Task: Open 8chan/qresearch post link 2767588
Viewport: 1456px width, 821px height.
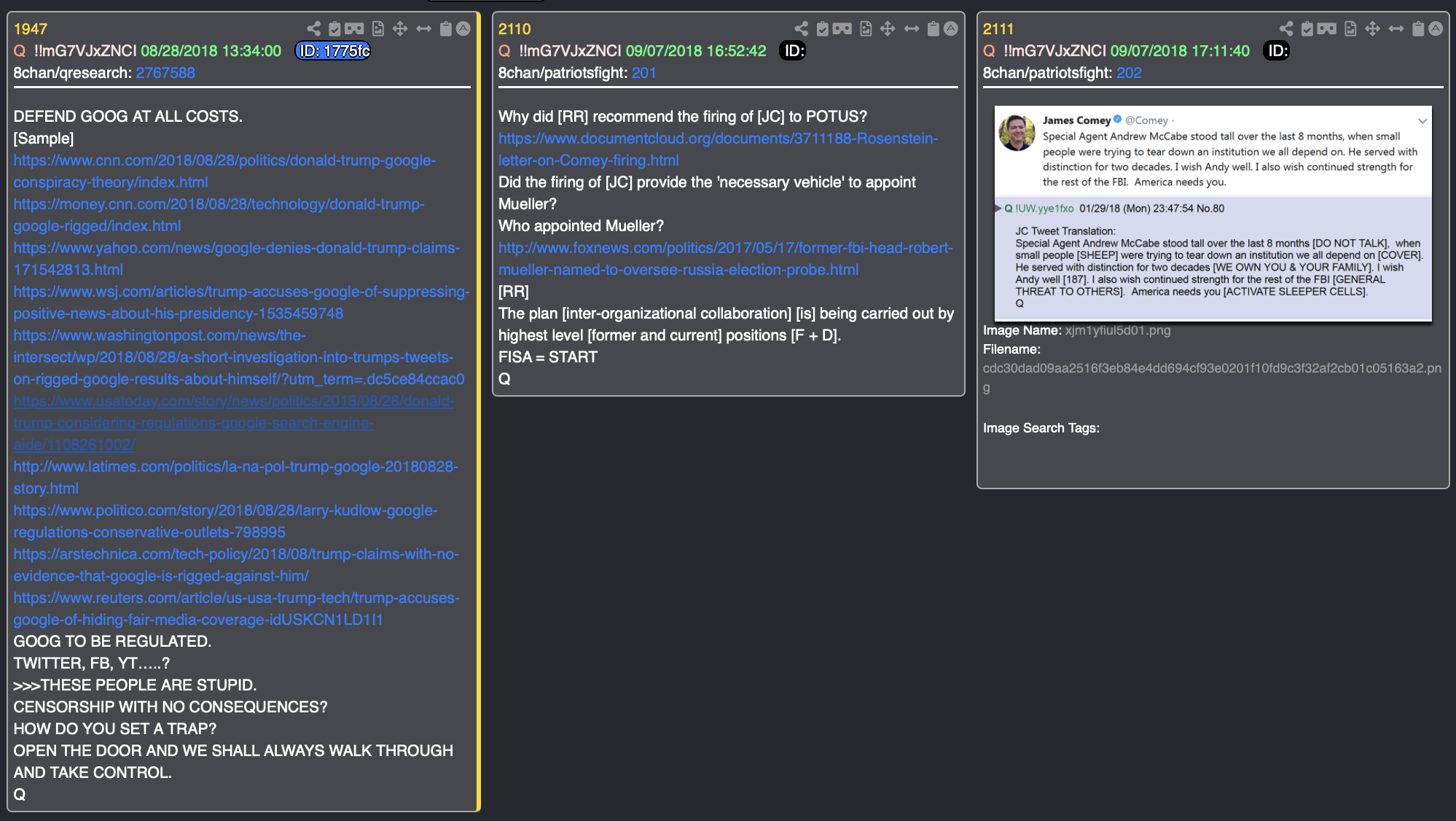Action: 165,73
